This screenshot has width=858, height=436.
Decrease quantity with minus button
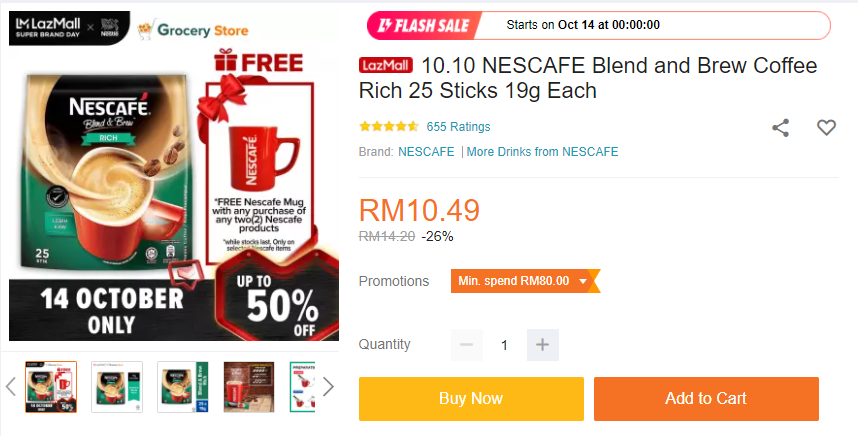tap(467, 345)
